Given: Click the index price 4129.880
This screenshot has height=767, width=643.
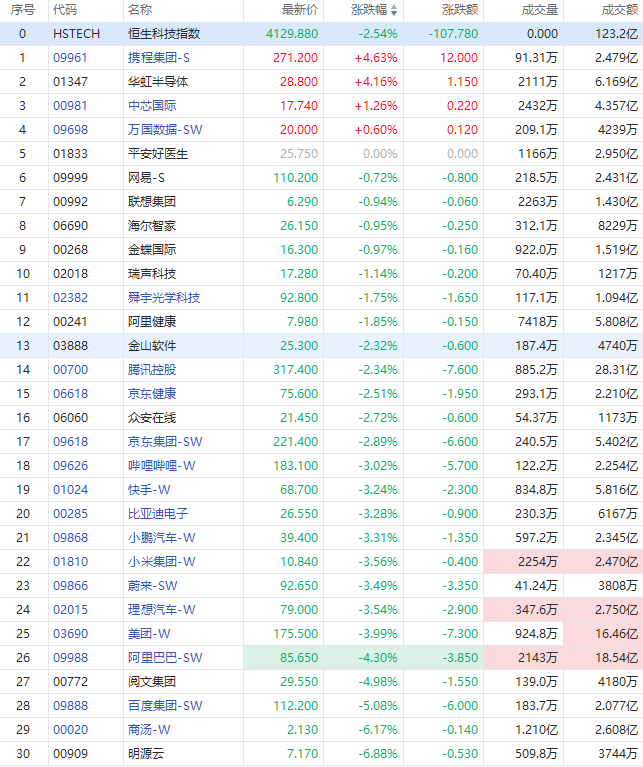Looking at the screenshot, I should [292, 34].
